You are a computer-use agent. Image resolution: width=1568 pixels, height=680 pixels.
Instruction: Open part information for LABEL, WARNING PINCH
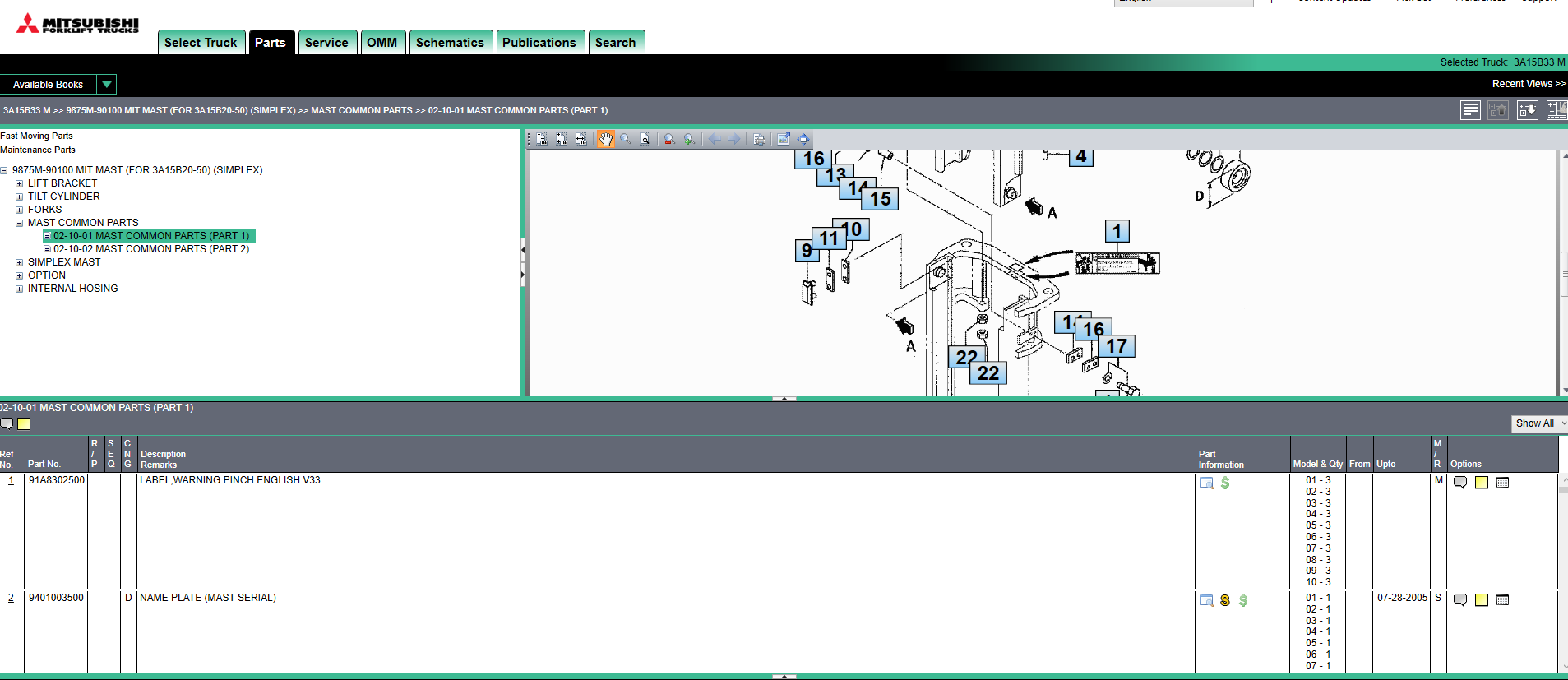(x=1207, y=483)
